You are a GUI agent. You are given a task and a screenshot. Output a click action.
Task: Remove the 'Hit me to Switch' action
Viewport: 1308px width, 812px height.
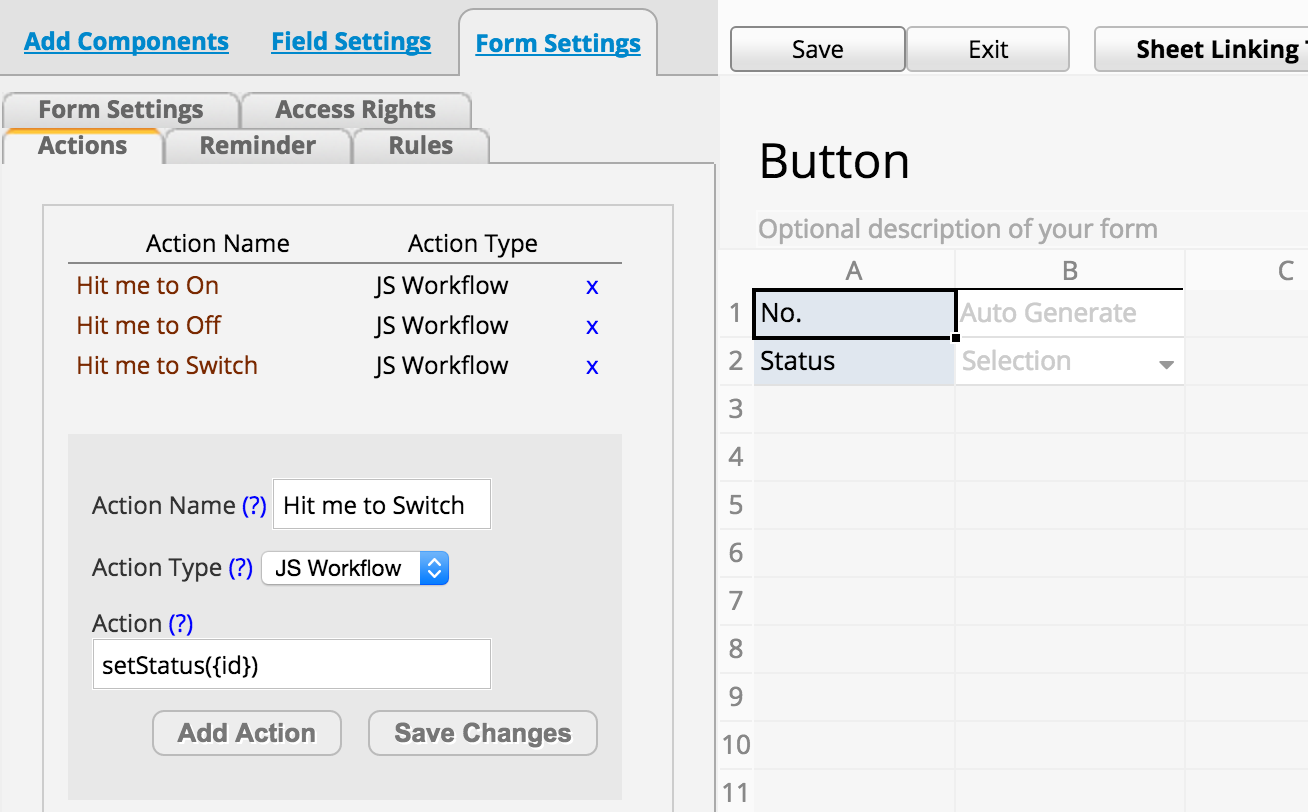[x=592, y=365]
